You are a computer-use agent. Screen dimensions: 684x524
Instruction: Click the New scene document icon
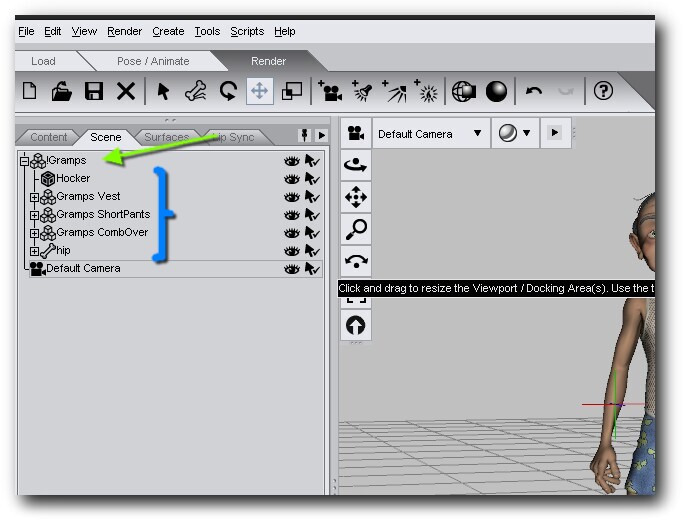tap(30, 92)
